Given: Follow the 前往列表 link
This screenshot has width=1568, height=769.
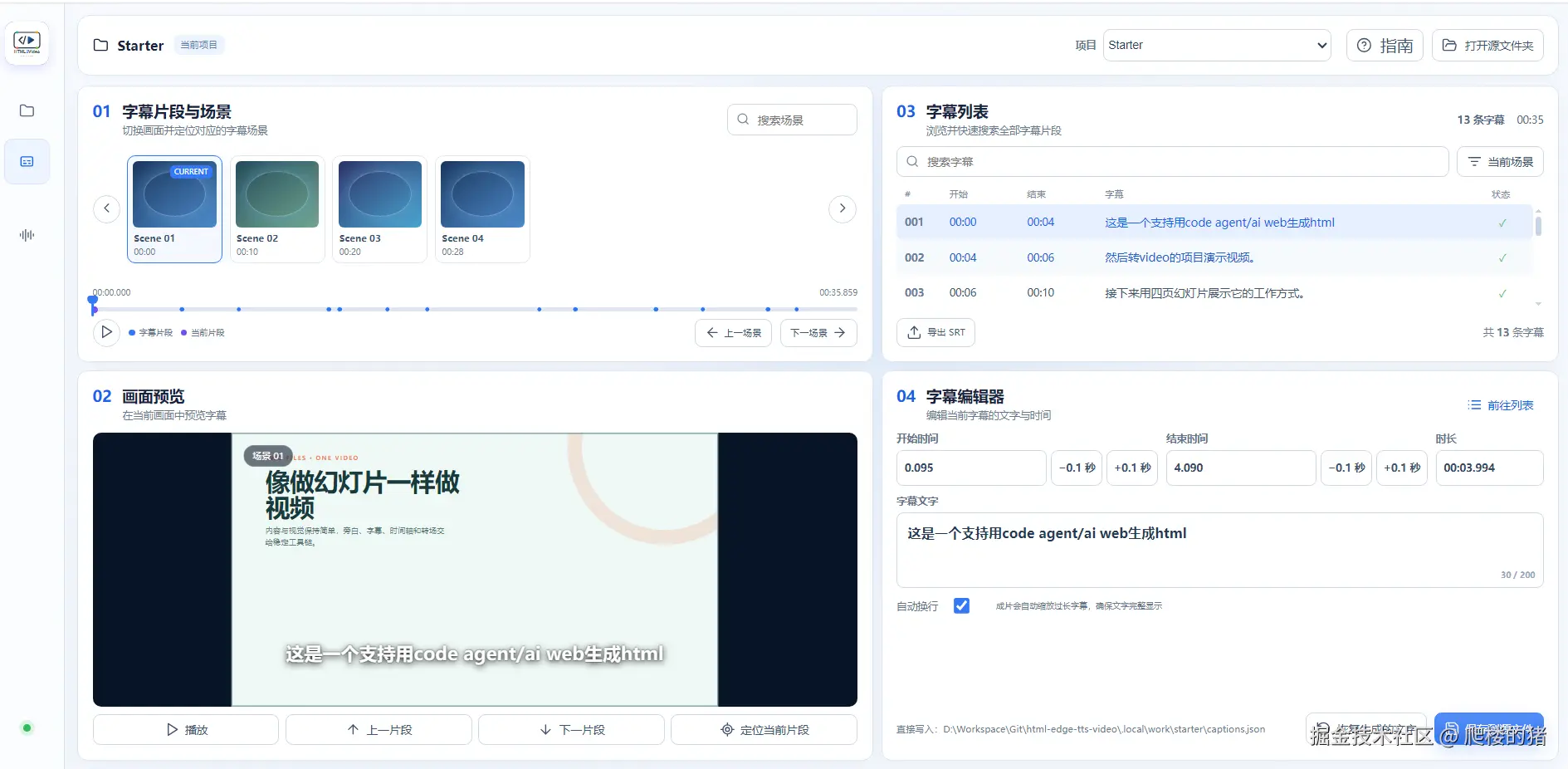Looking at the screenshot, I should pyautogui.click(x=1501, y=405).
